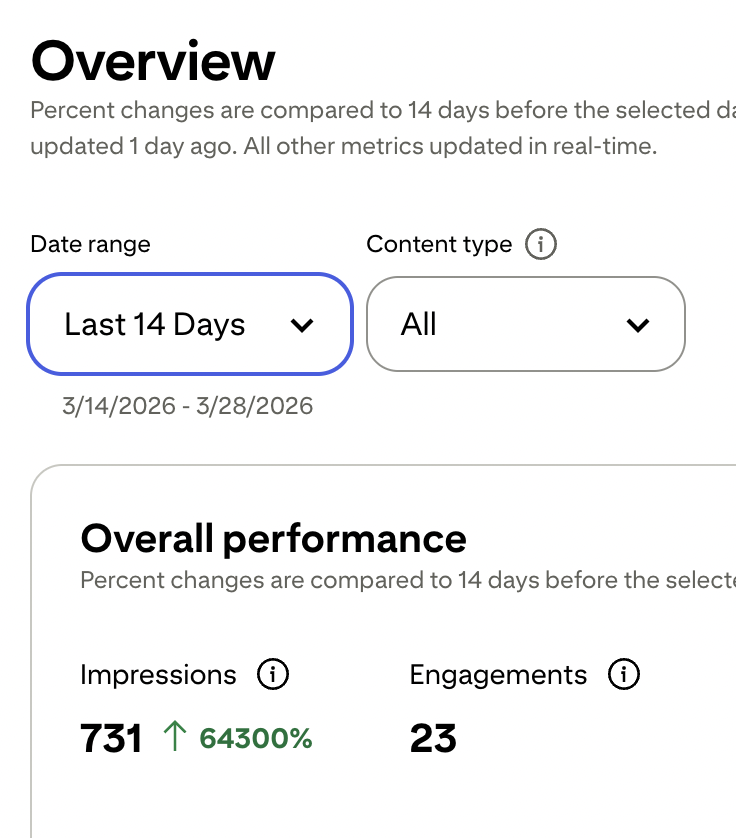Open the Content type All dropdown

click(x=525, y=324)
